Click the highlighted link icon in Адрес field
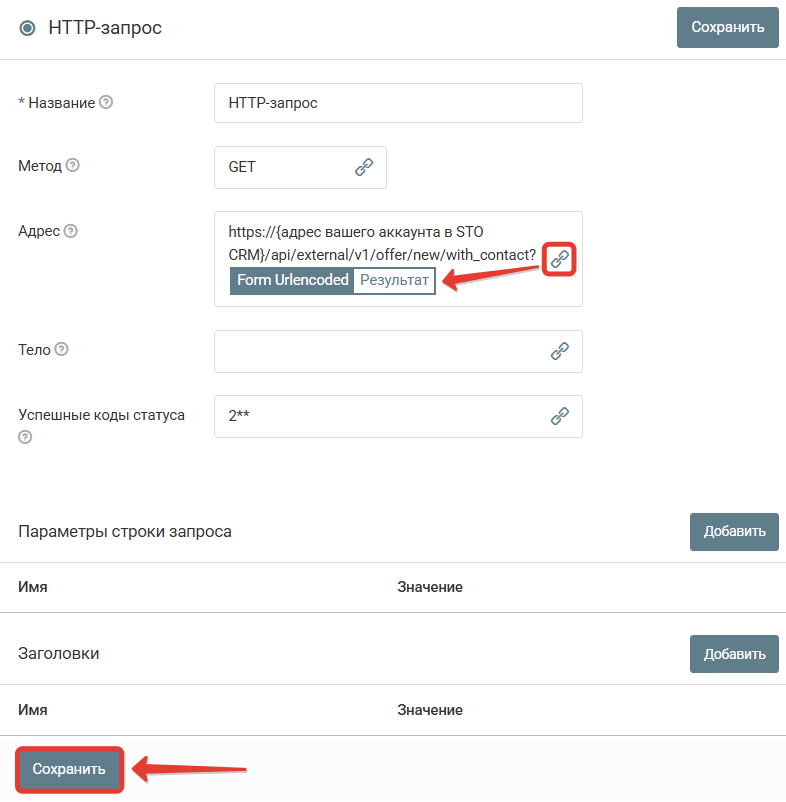Viewport: 786px width, 802px height. [x=559, y=259]
